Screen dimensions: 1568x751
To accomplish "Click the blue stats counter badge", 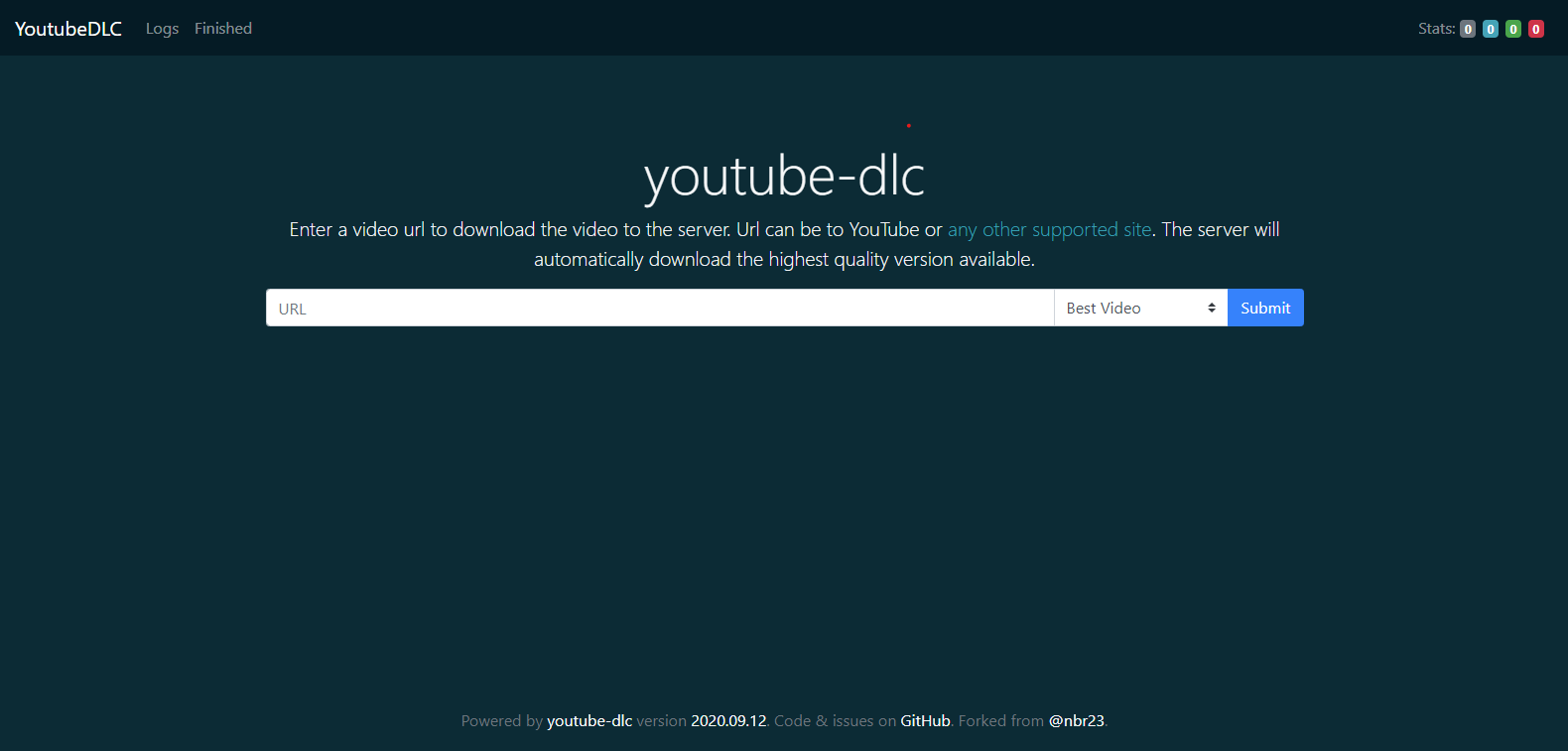I will (x=1491, y=29).
